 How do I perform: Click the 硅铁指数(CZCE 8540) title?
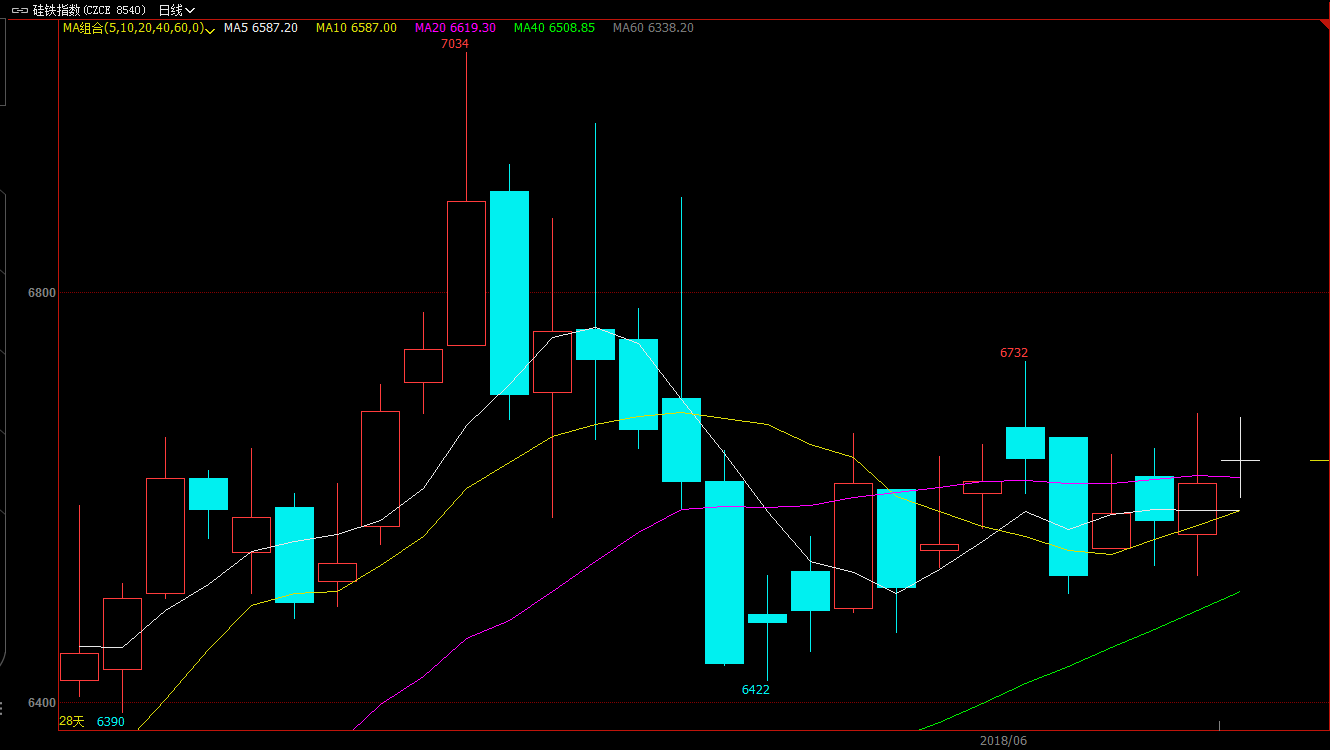89,10
